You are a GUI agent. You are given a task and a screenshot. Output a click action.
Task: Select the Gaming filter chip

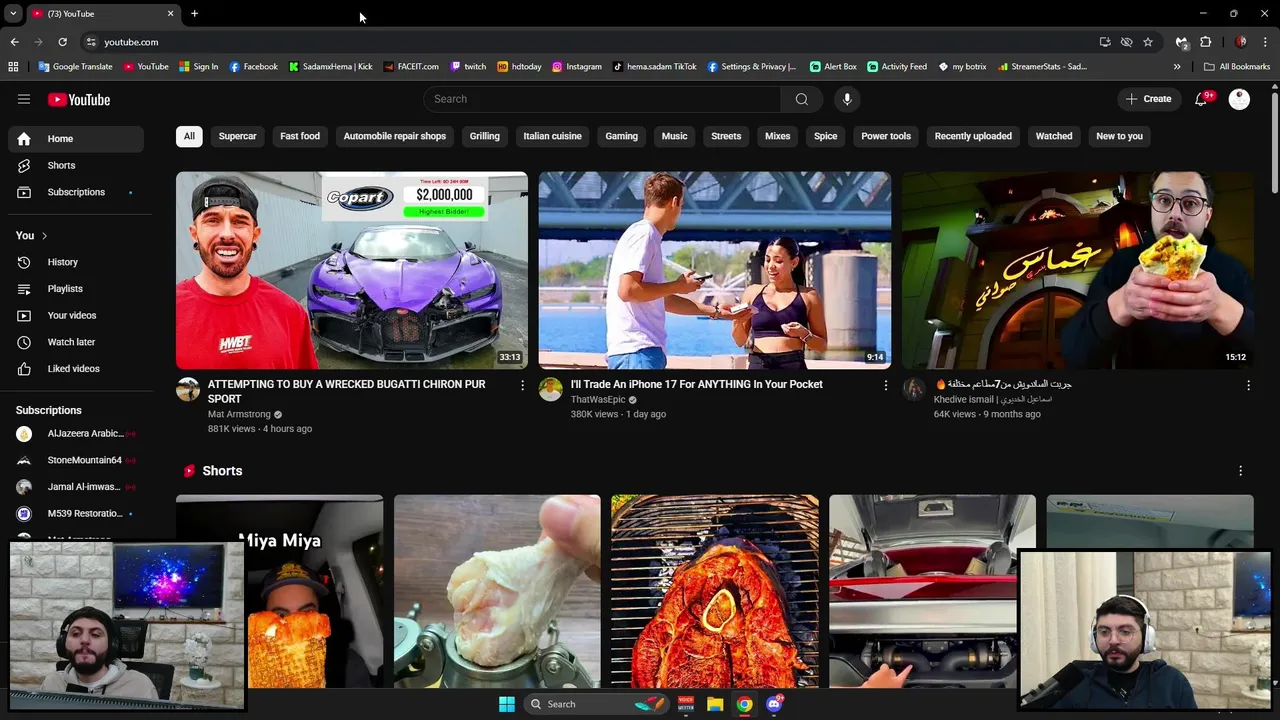621,136
